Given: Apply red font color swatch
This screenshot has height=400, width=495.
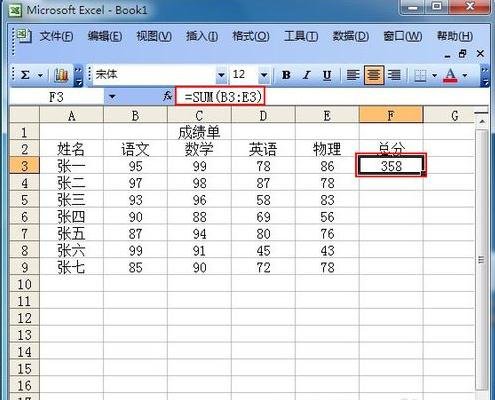Looking at the screenshot, I should pyautogui.click(x=450, y=76).
